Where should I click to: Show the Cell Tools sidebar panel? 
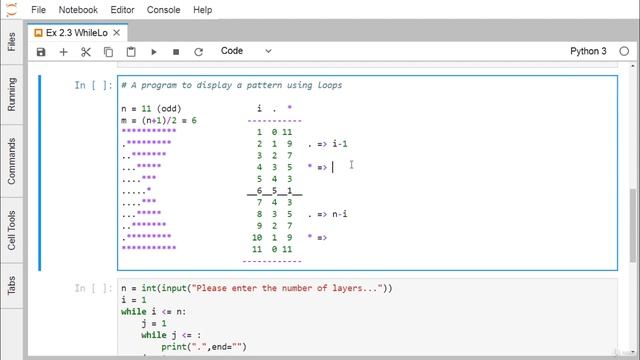tap(11, 230)
